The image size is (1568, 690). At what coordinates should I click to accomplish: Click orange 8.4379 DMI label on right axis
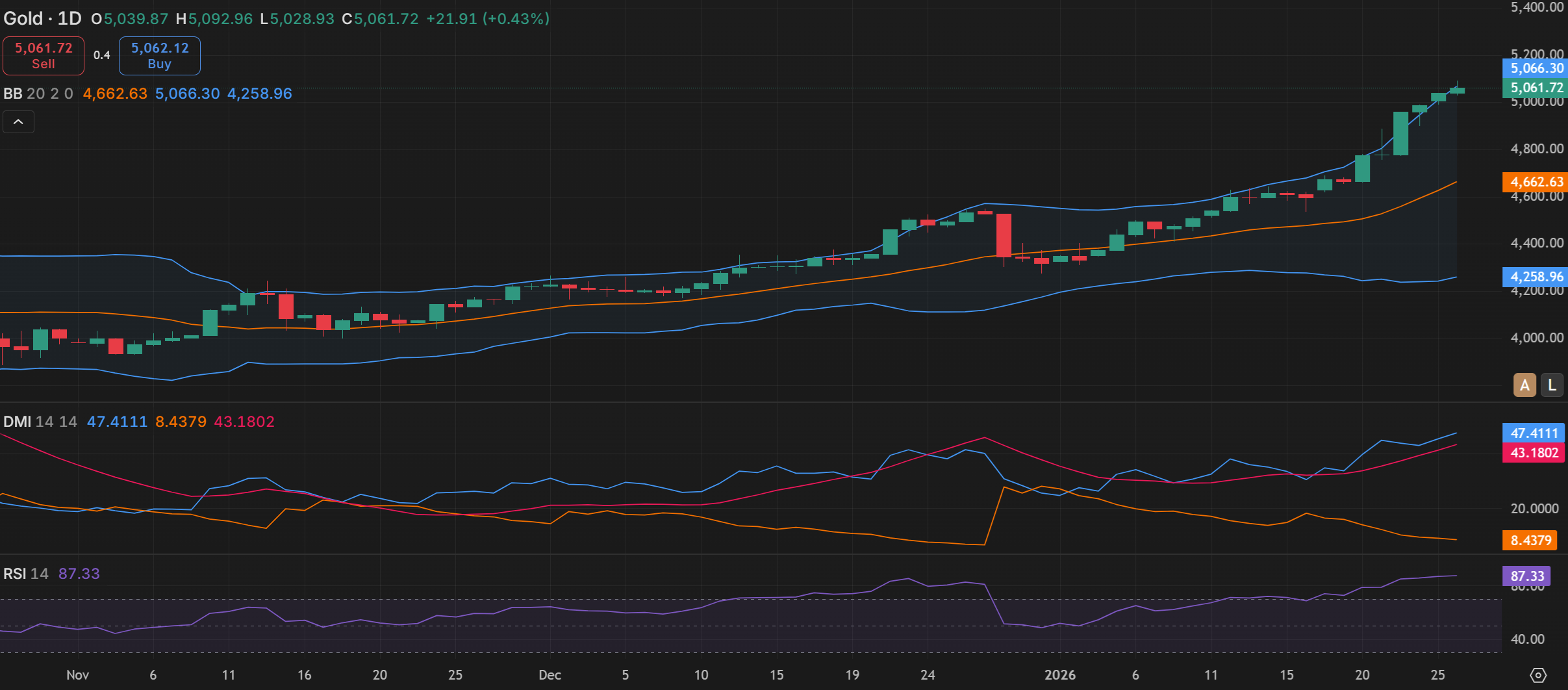coord(1530,541)
